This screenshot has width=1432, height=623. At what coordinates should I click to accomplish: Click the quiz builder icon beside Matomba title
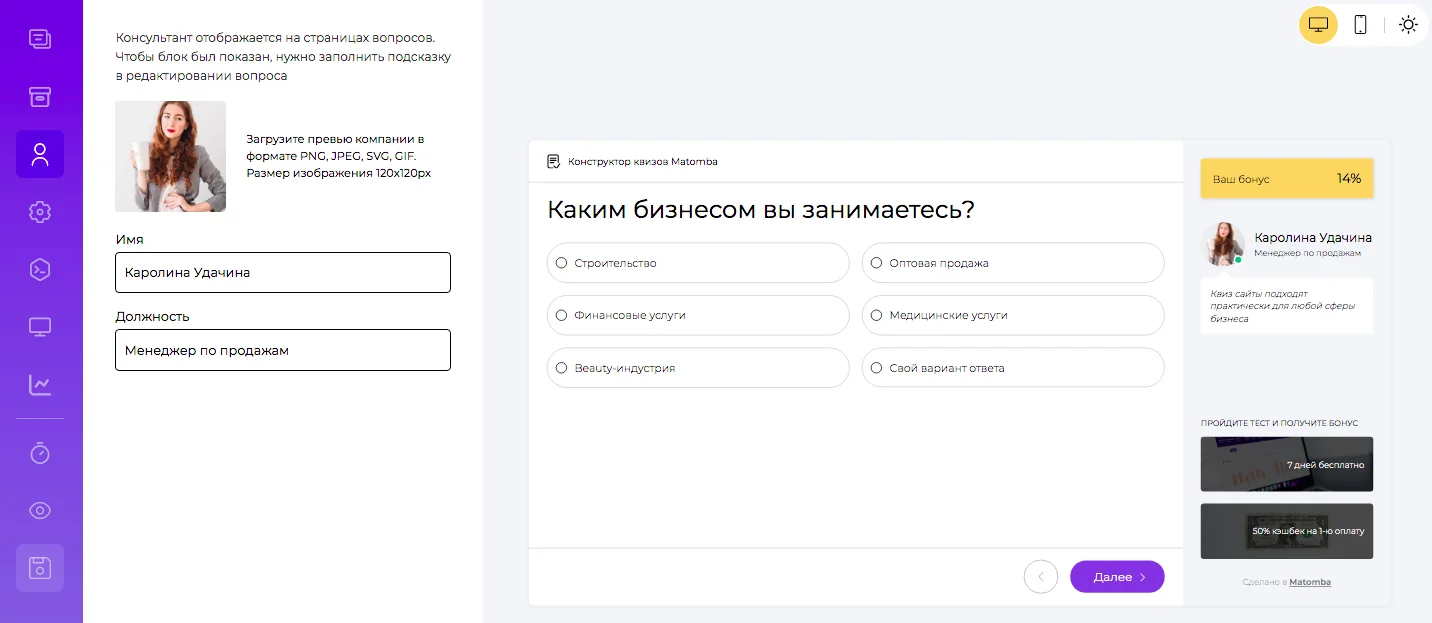[x=554, y=161]
